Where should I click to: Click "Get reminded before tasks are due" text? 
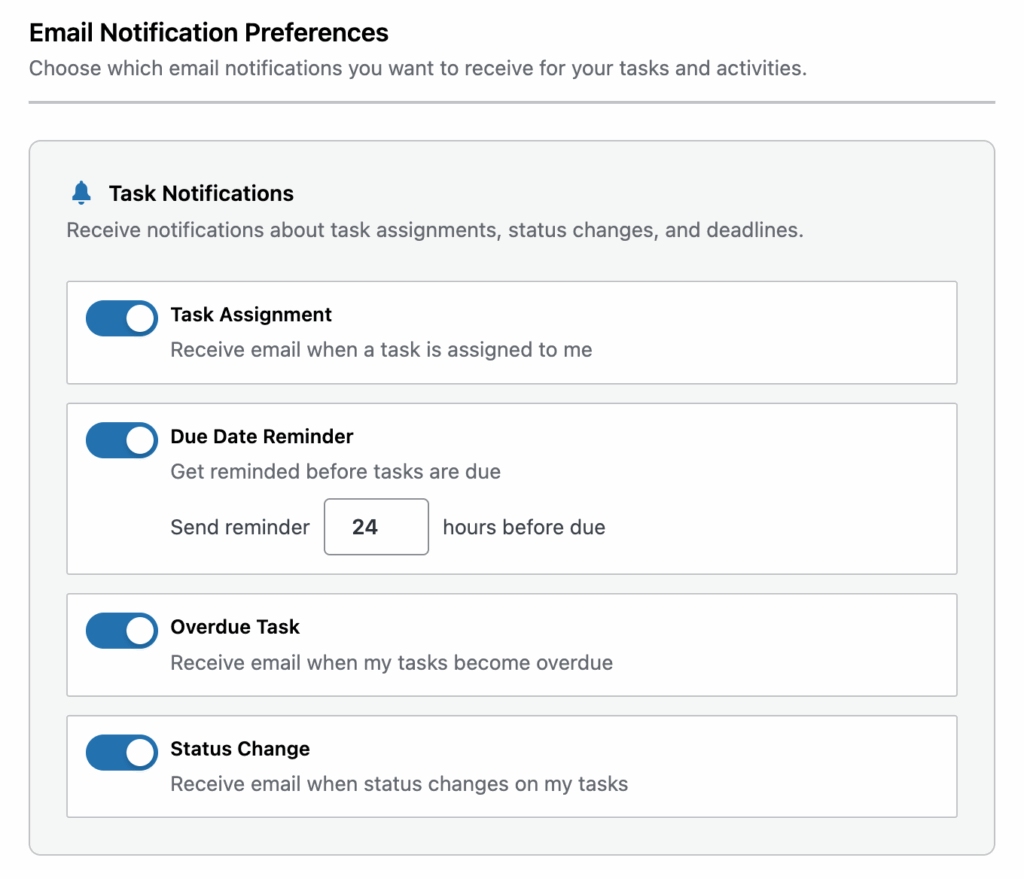click(335, 471)
